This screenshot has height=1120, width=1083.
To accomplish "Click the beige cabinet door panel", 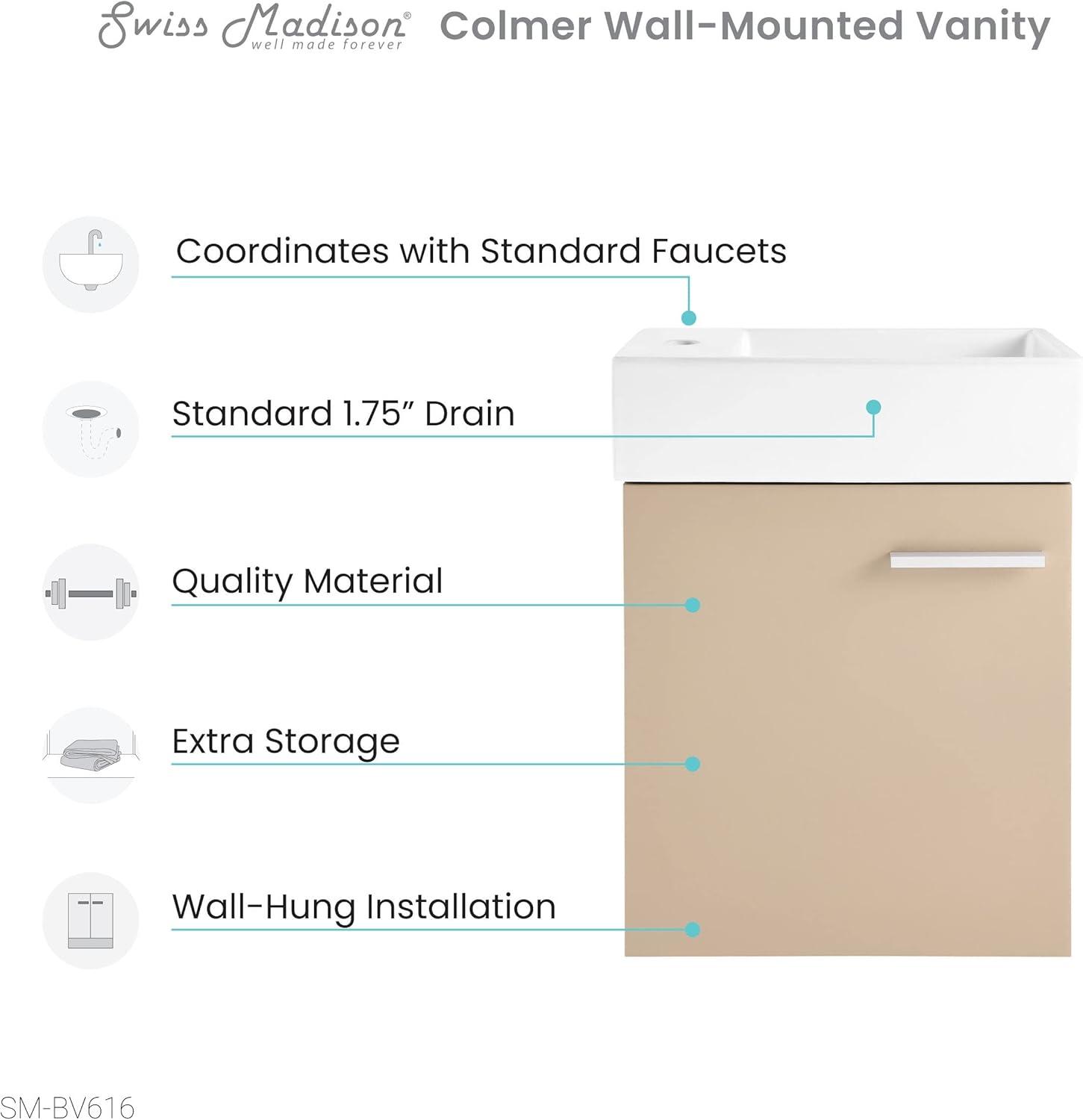I will (848, 719).
